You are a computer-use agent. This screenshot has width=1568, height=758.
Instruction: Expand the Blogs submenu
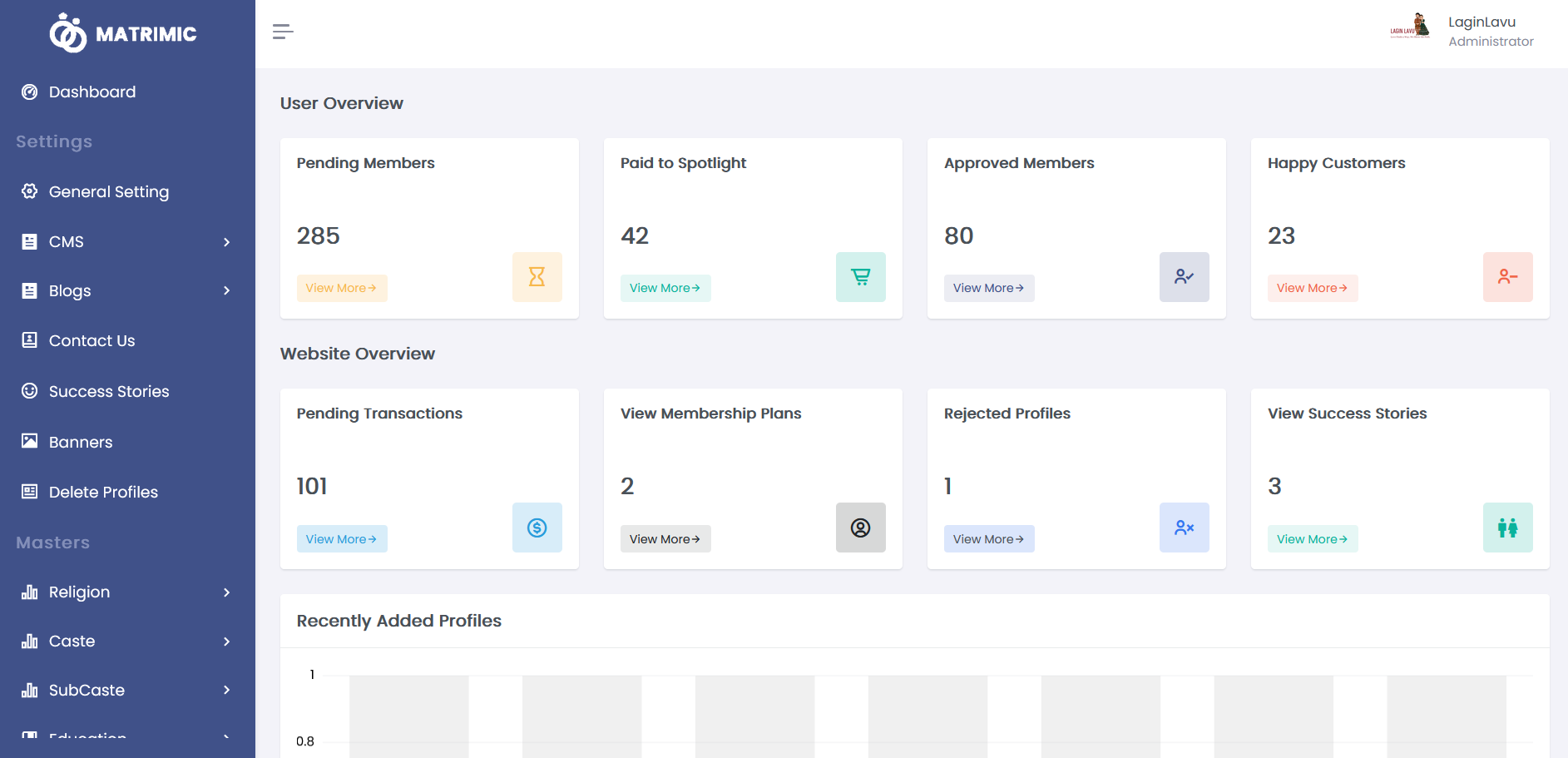point(226,290)
